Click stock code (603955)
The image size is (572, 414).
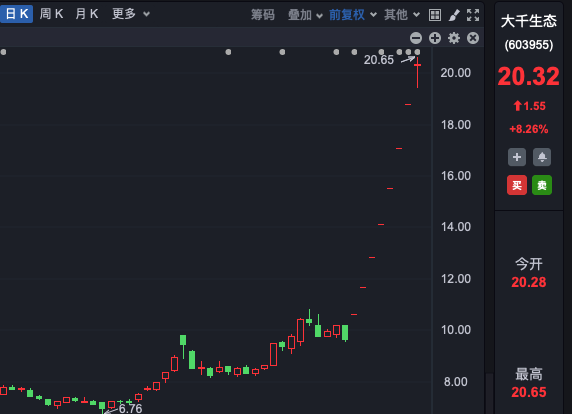[x=529, y=45]
